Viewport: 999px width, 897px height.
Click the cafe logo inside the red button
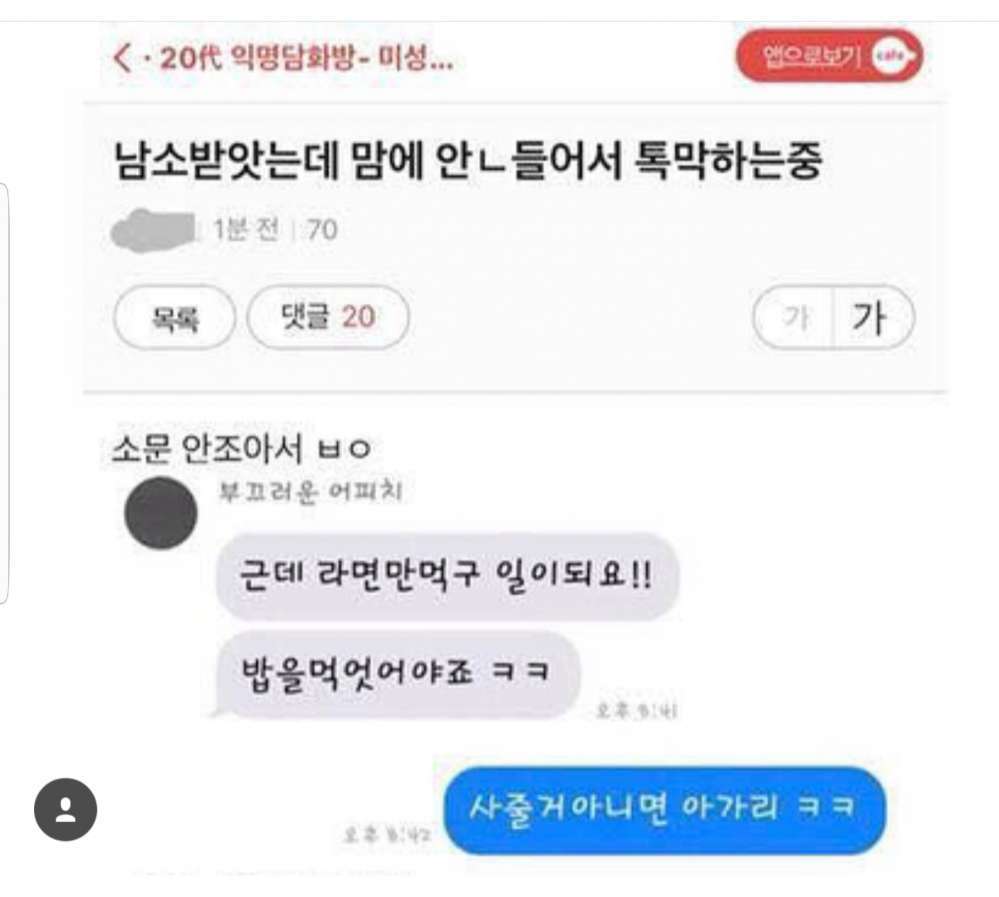pyautogui.click(x=893, y=56)
